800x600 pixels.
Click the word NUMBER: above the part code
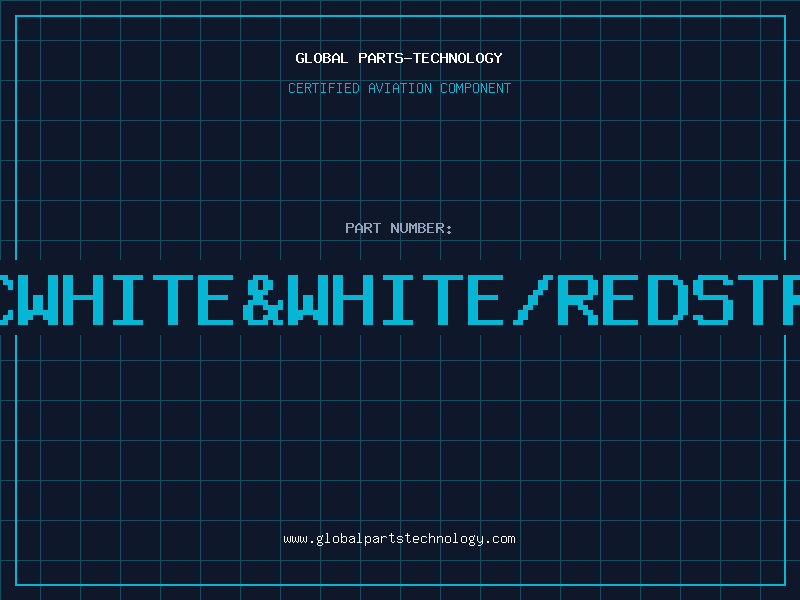coord(422,228)
